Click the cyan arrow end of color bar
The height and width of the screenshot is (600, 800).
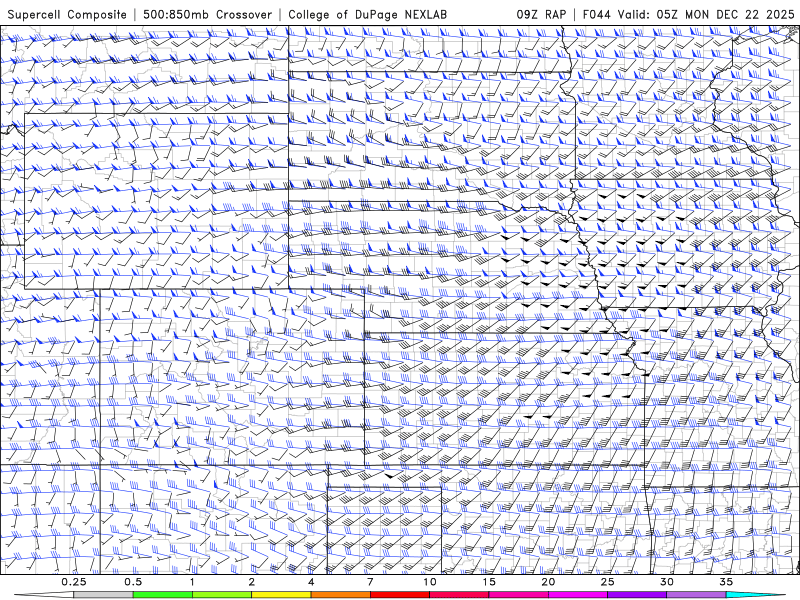coord(756,595)
